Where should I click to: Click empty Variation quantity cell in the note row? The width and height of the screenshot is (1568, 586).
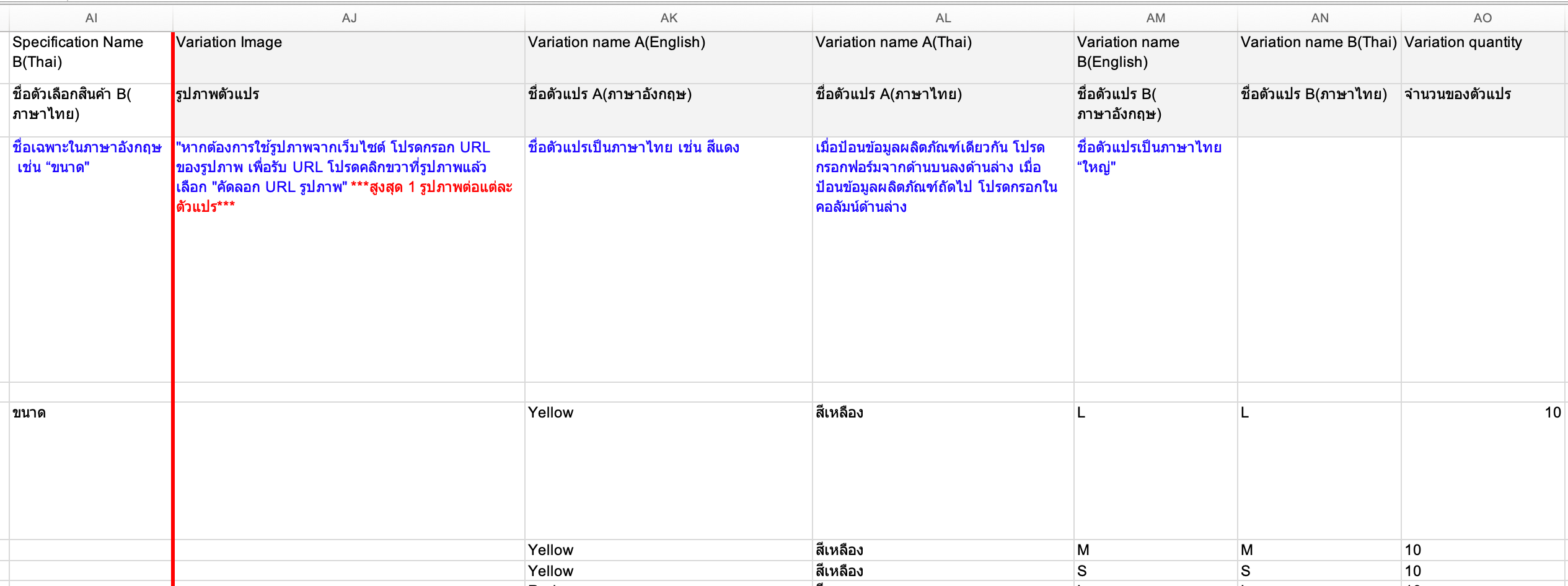[1483, 260]
